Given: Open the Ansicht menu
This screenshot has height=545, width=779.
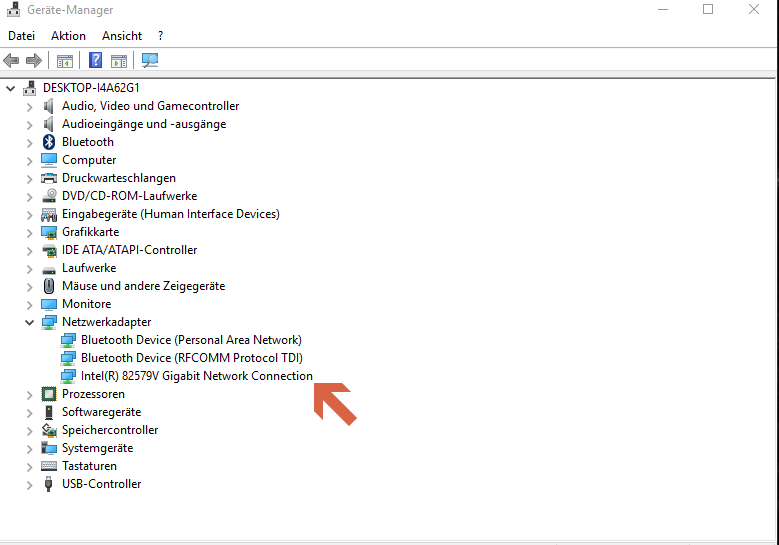Looking at the screenshot, I should coord(122,36).
